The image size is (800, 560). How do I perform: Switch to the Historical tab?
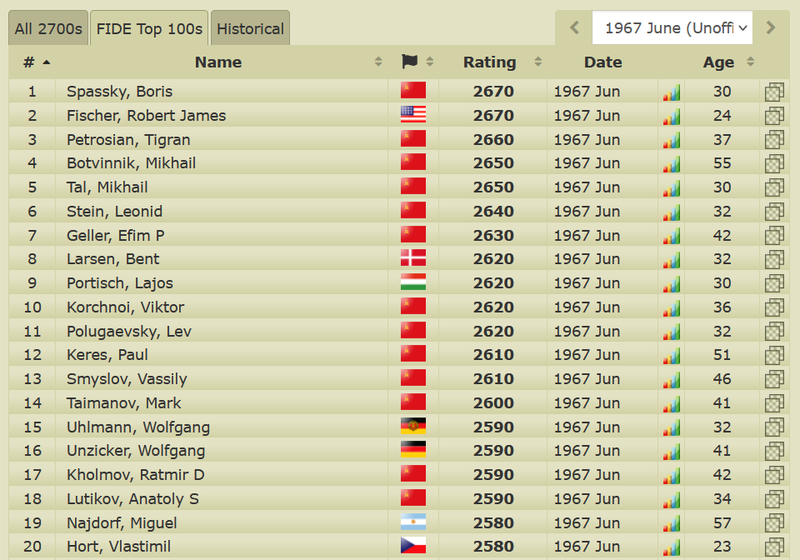point(250,29)
